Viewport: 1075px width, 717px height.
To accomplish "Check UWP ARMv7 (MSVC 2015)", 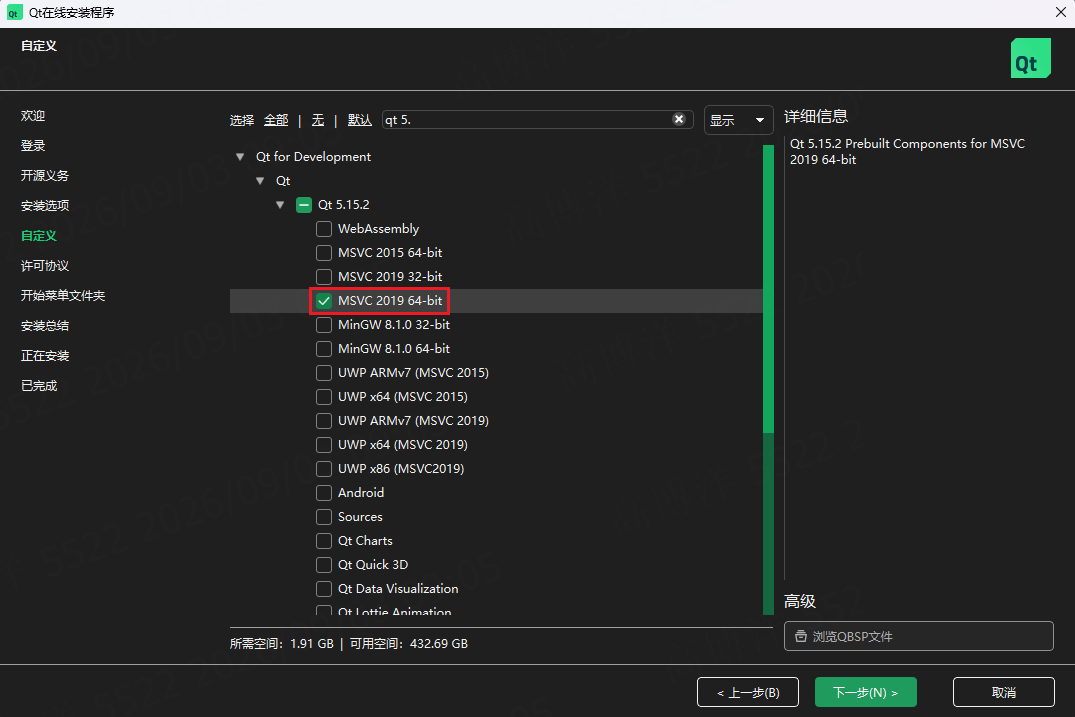I will pyautogui.click(x=324, y=373).
